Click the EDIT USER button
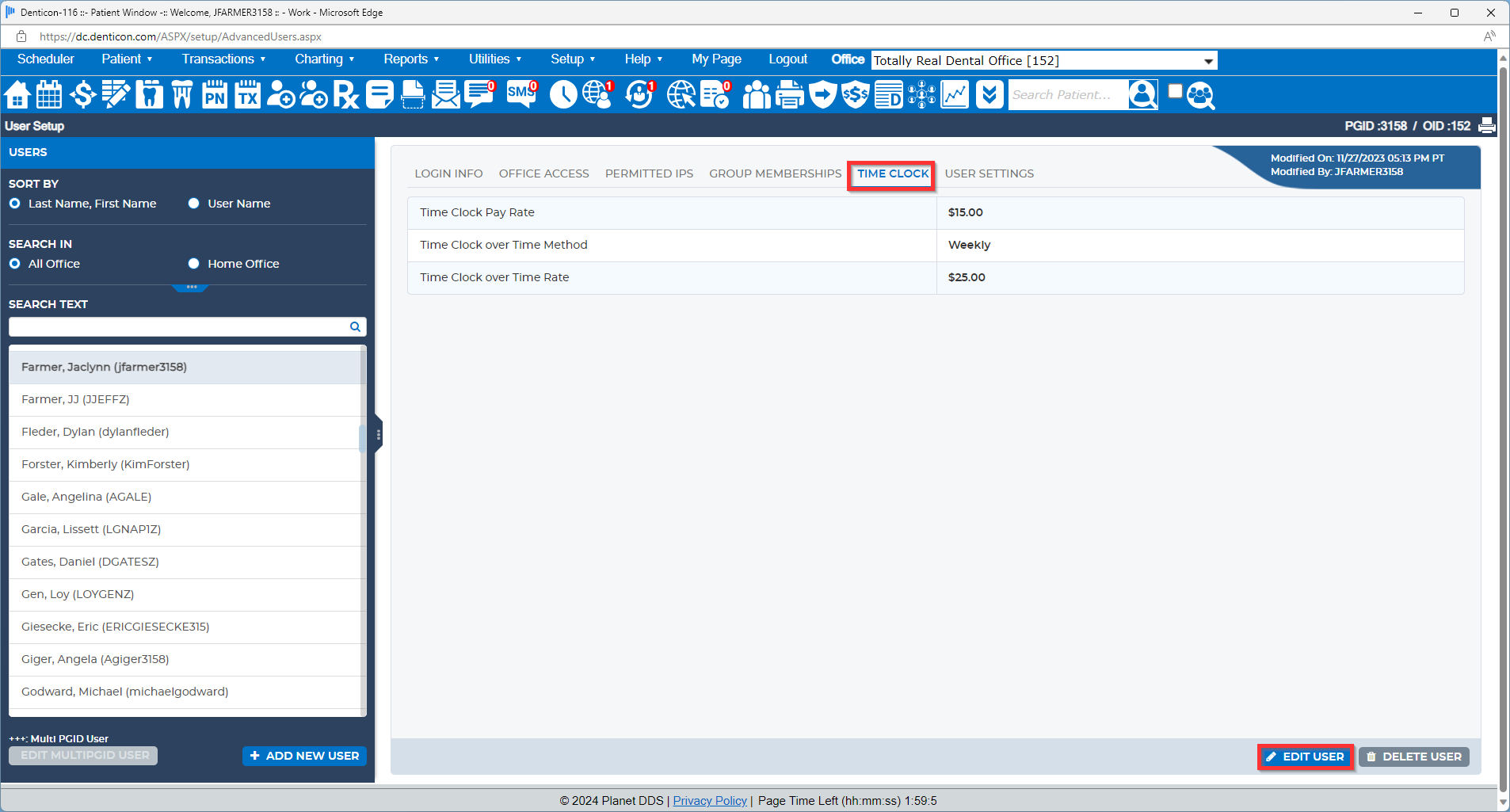The image size is (1510, 812). point(1306,757)
